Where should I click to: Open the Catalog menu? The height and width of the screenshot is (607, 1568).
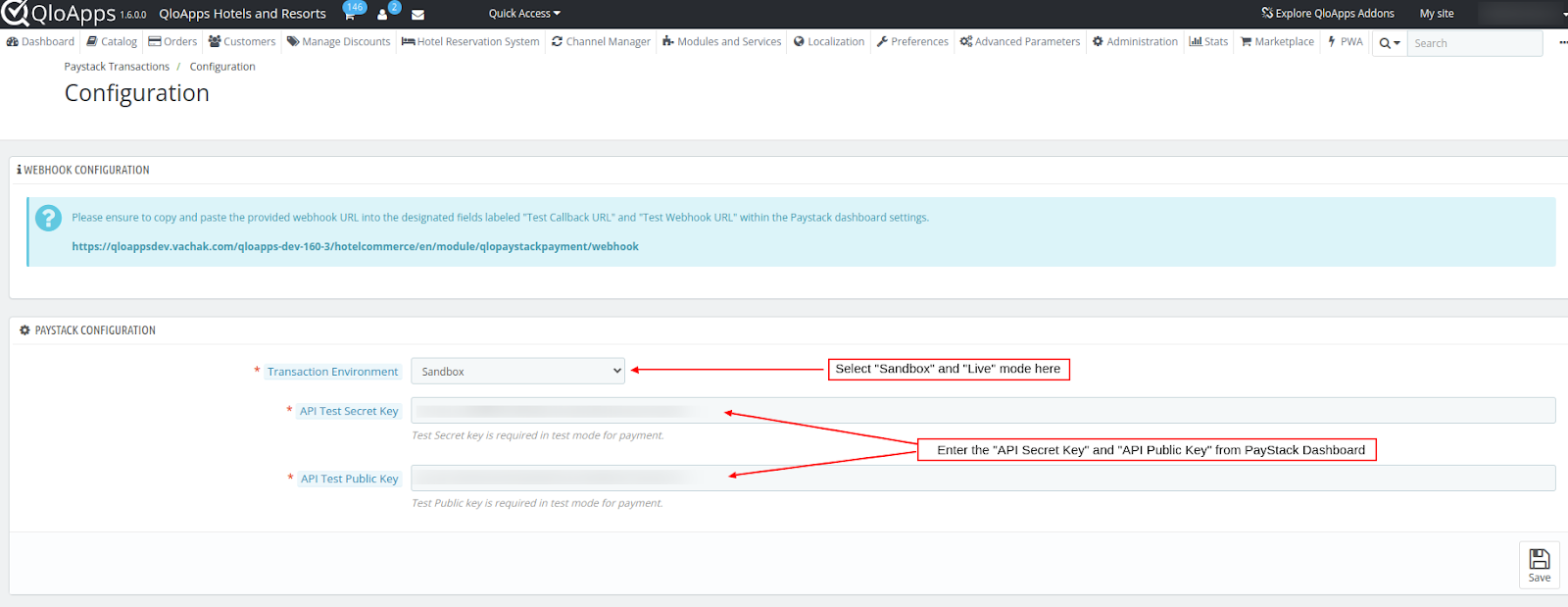112,42
